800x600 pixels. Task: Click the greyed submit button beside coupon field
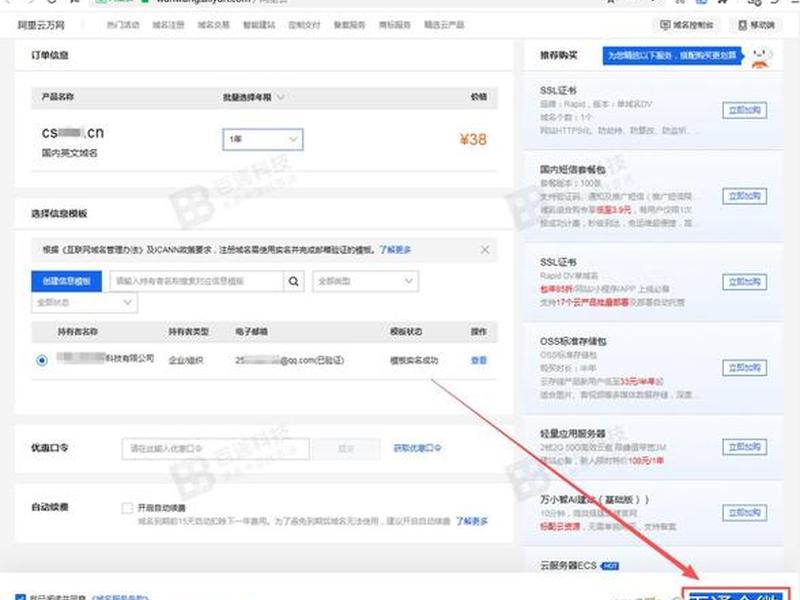click(x=346, y=448)
